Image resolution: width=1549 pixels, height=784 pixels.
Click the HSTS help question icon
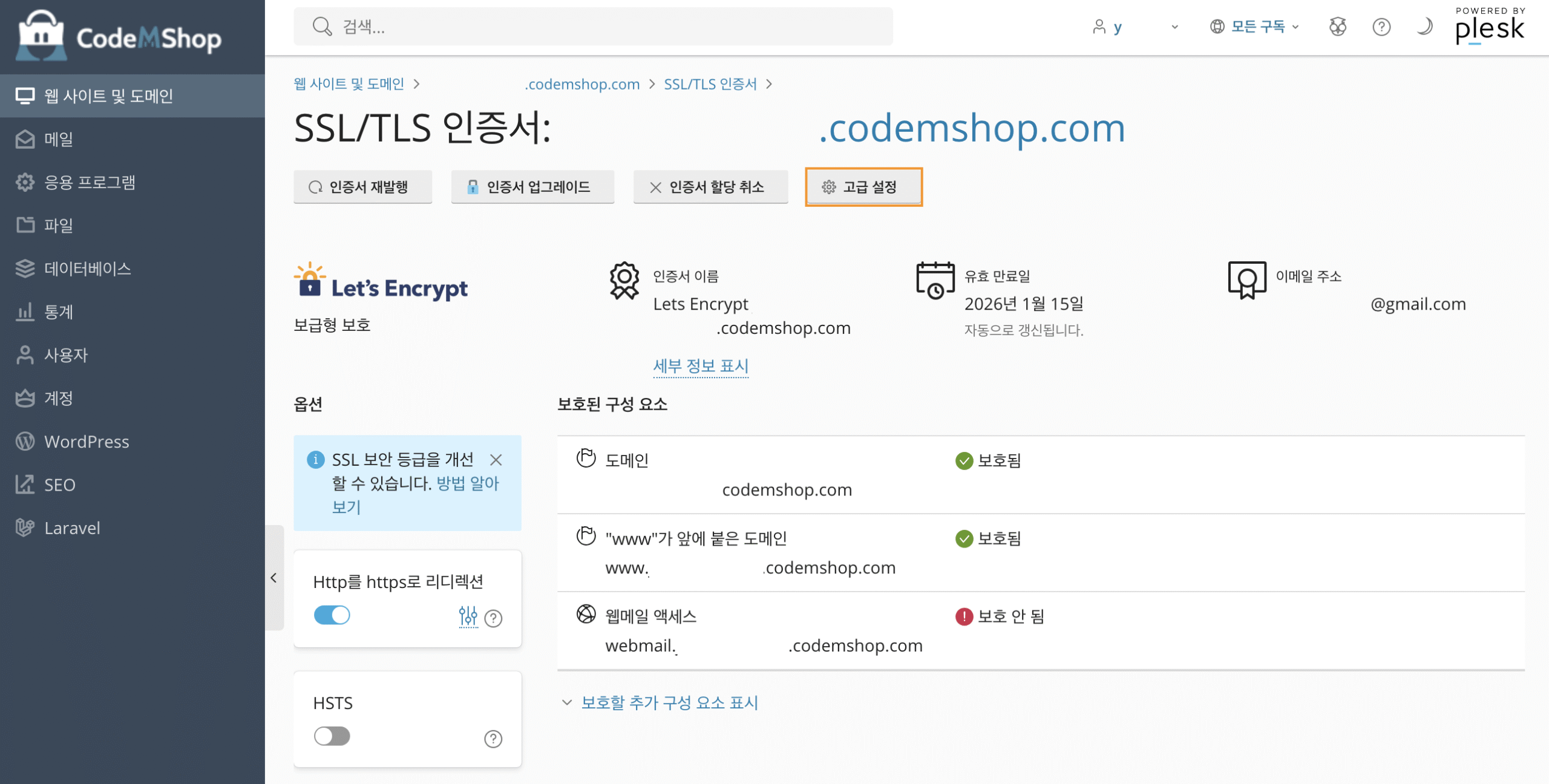(x=493, y=739)
